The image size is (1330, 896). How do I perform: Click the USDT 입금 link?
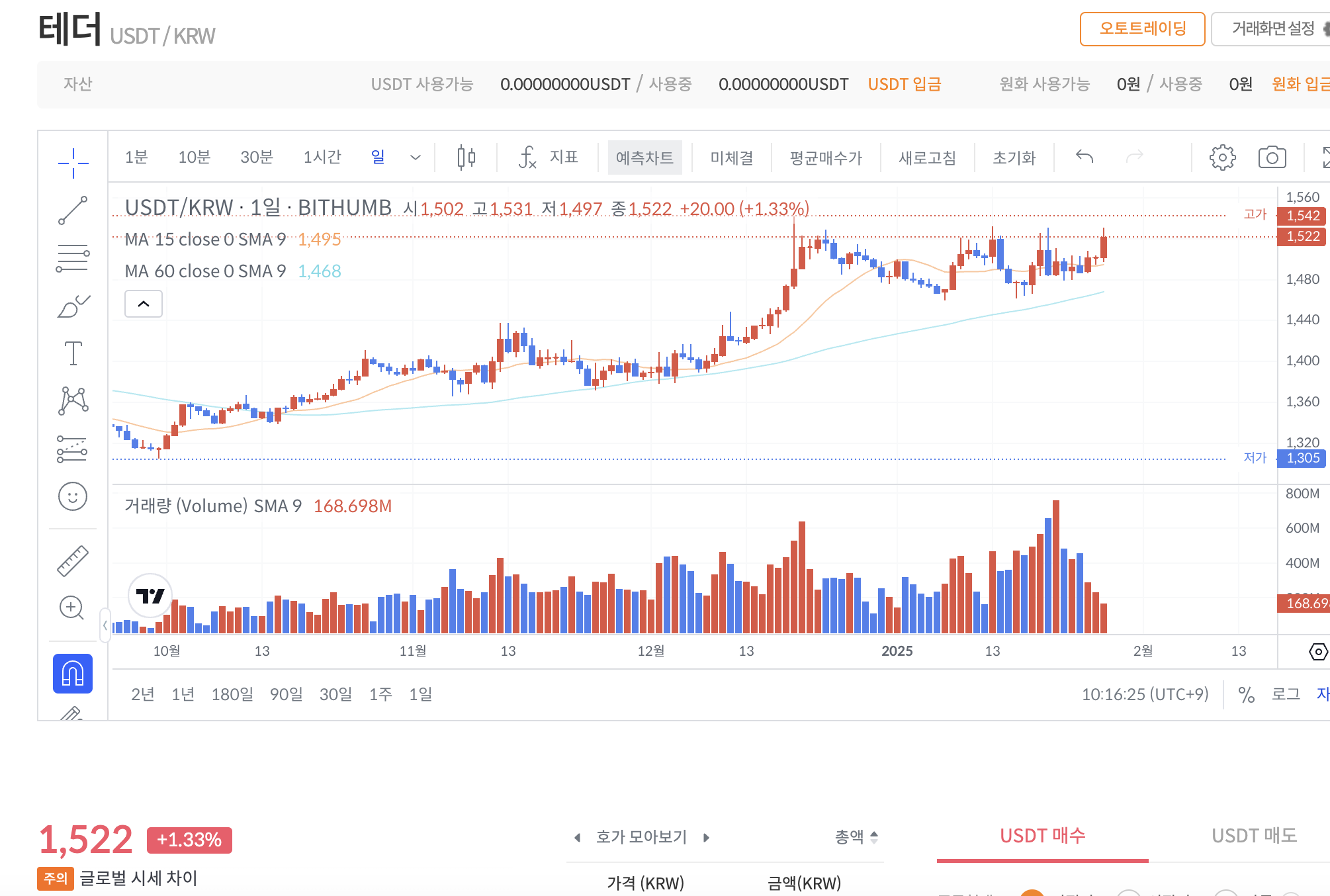904,85
